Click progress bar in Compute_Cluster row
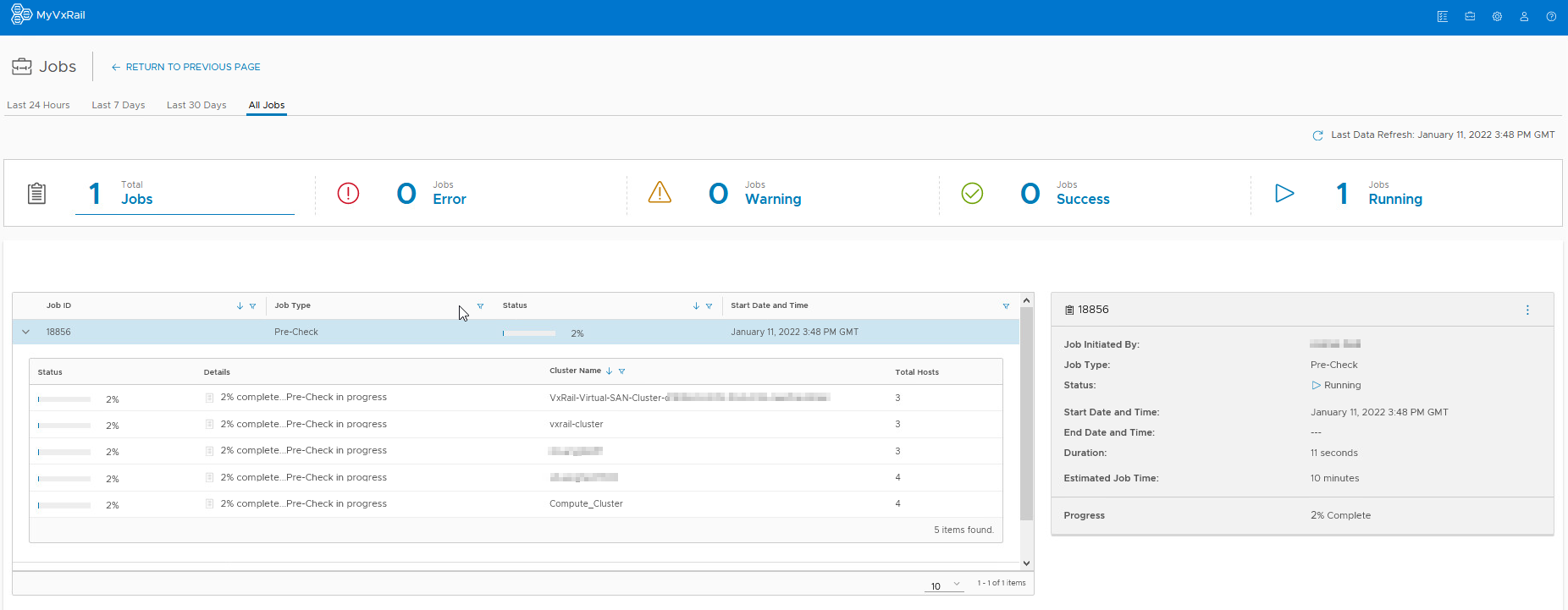 tap(64, 505)
